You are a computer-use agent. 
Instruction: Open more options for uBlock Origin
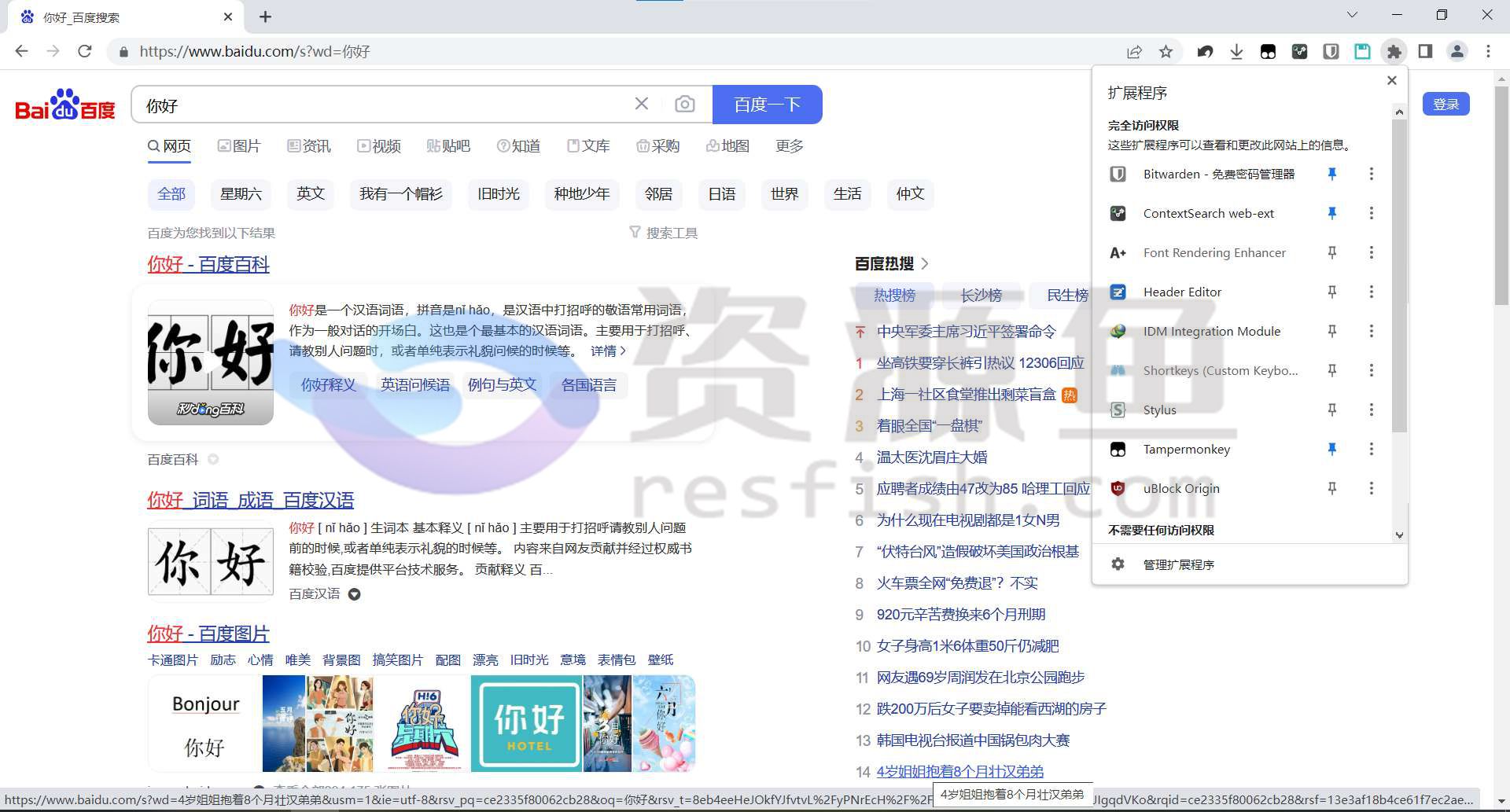coord(1372,488)
